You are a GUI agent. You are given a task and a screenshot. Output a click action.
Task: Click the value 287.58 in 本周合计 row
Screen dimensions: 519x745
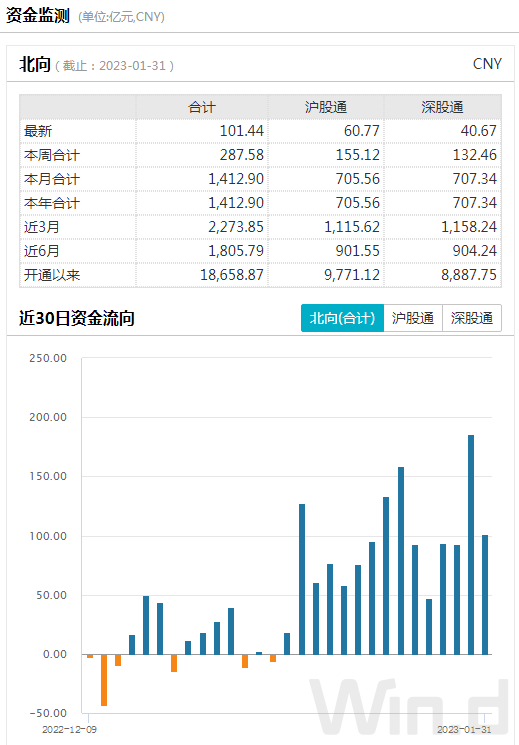(x=241, y=155)
